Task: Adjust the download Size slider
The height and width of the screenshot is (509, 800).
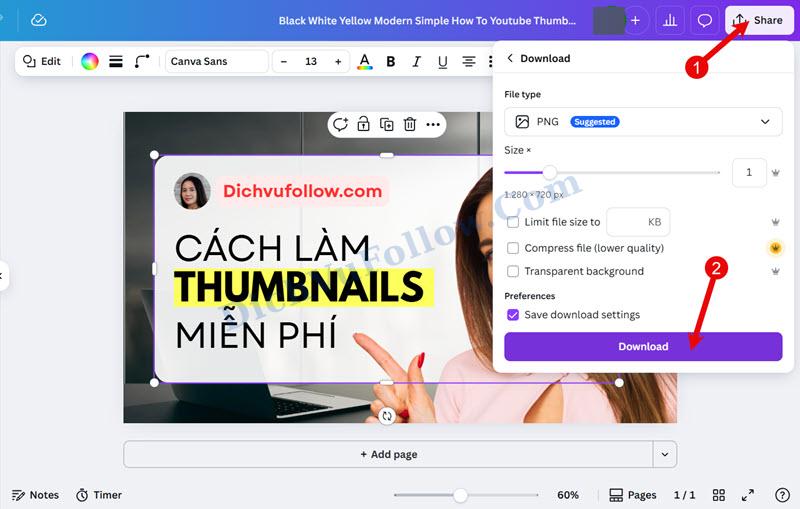Action: [549, 172]
